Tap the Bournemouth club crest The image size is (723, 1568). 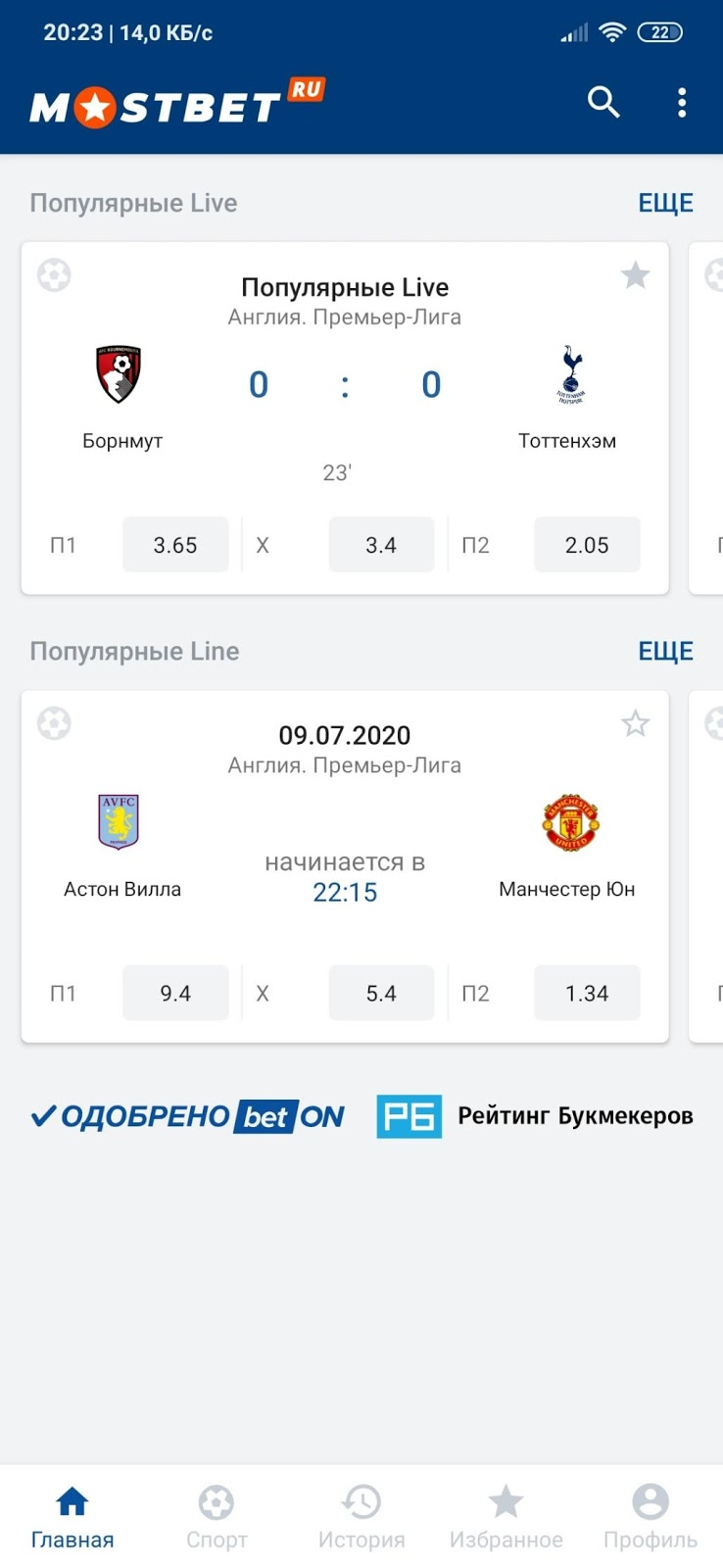(x=119, y=373)
